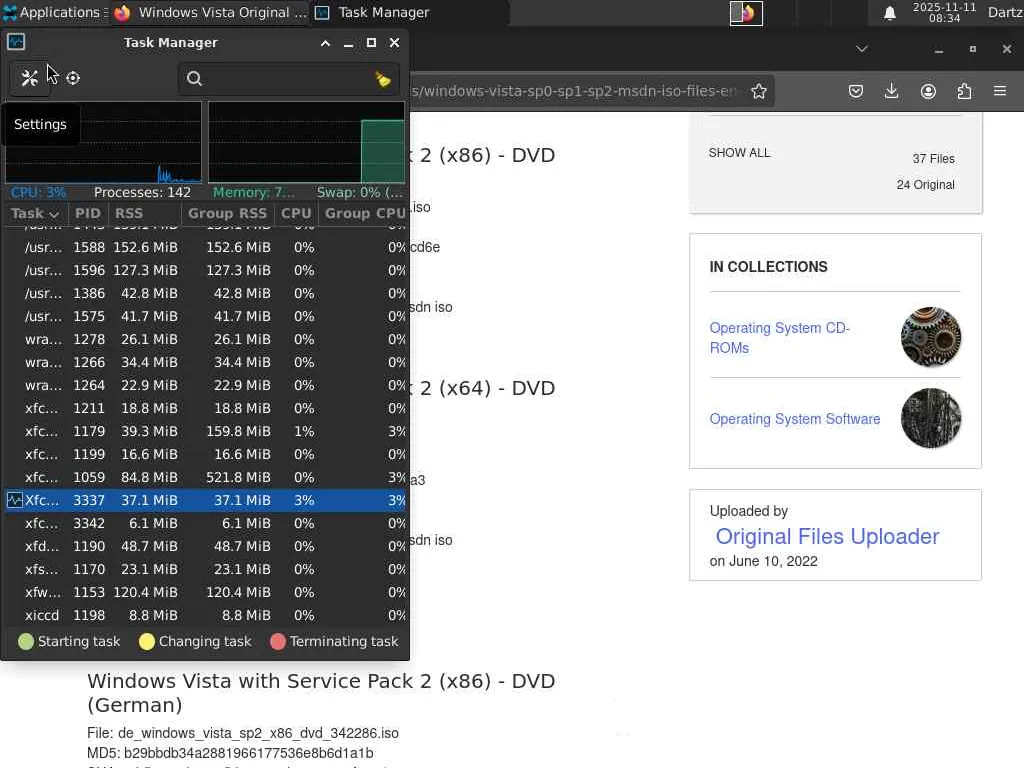Select process row with PID 1211
The image size is (1024, 768).
[x=206, y=408]
